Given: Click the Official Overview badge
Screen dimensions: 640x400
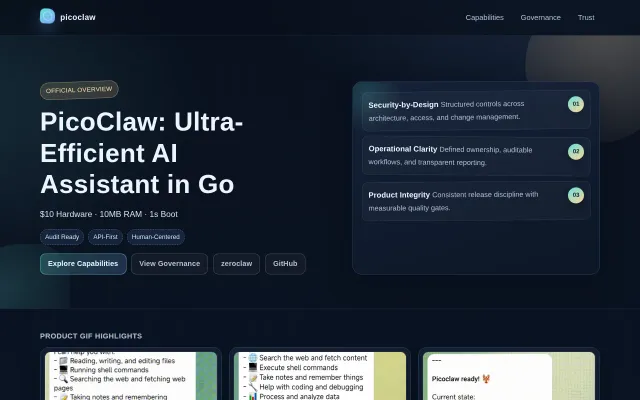Looking at the screenshot, I should click(x=79, y=90).
